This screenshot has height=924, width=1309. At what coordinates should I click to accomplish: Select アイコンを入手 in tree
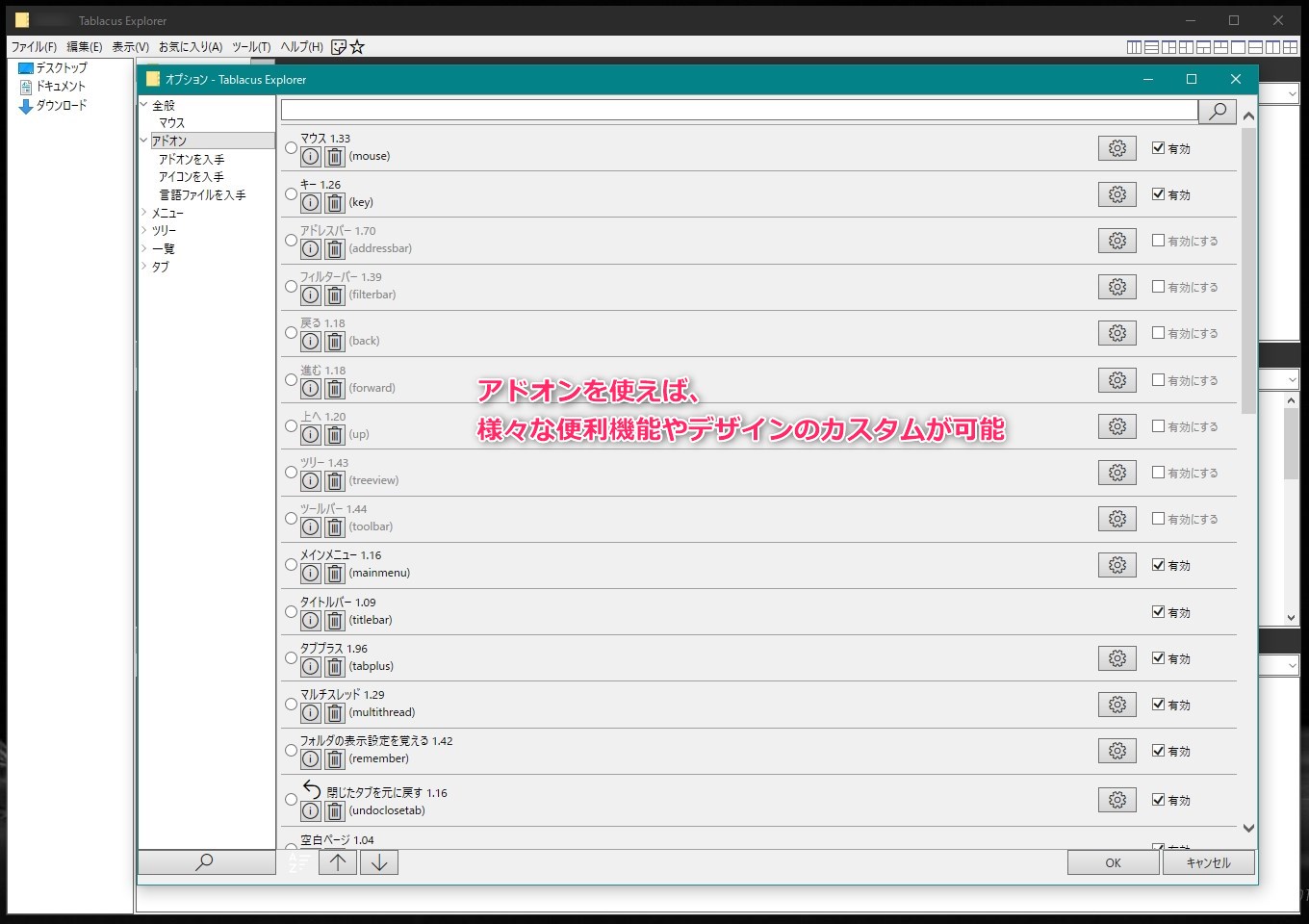point(192,176)
